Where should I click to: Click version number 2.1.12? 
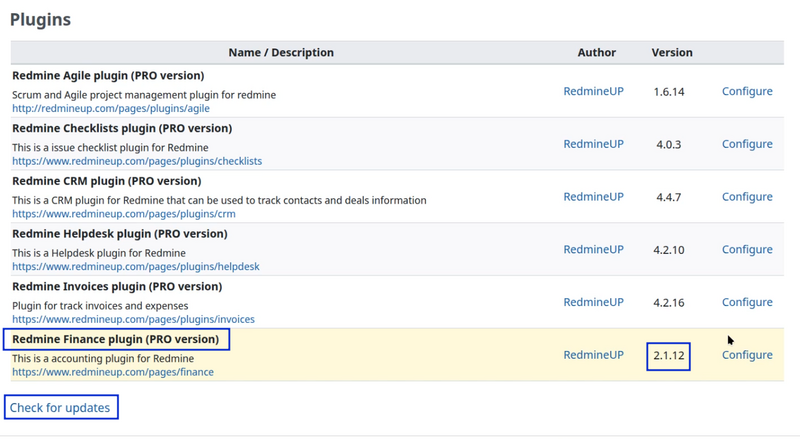pyautogui.click(x=669, y=355)
